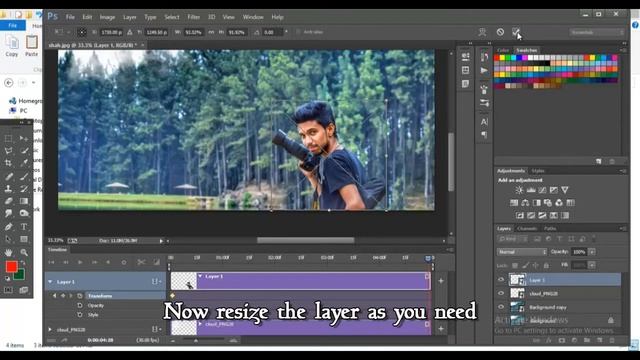
Task: Open the Filter menu
Action: 193,17
